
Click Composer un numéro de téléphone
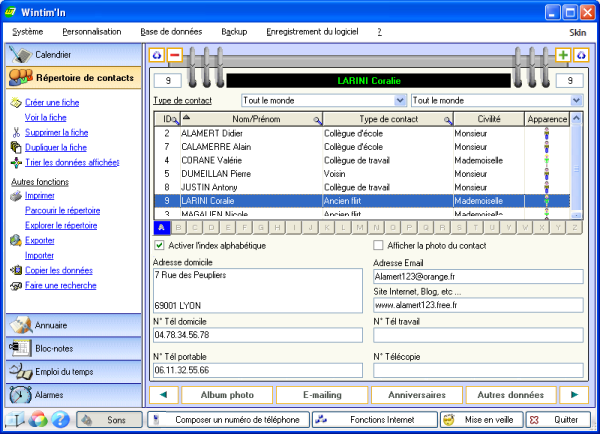click(x=228, y=420)
